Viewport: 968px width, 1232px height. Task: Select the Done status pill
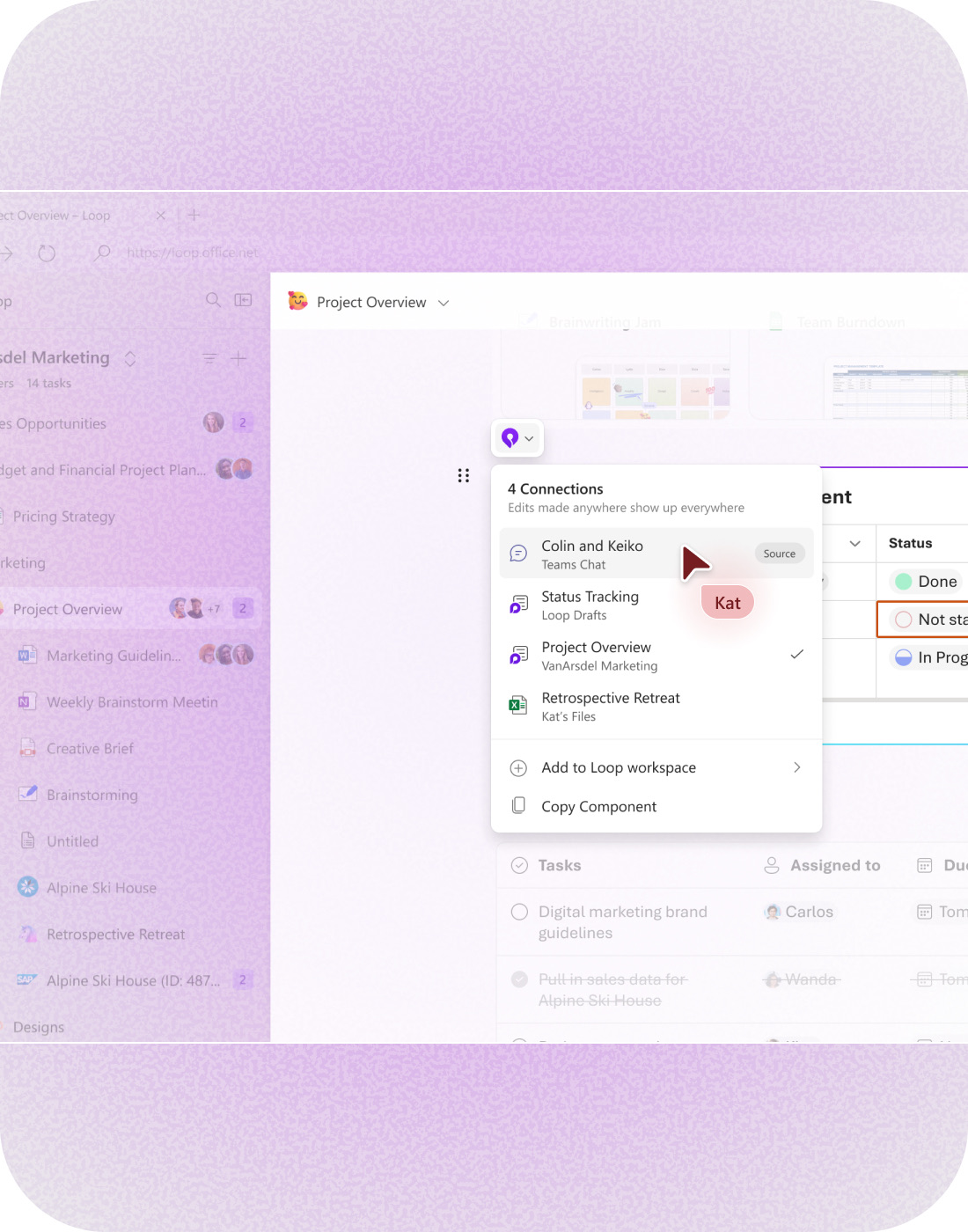pyautogui.click(x=926, y=582)
